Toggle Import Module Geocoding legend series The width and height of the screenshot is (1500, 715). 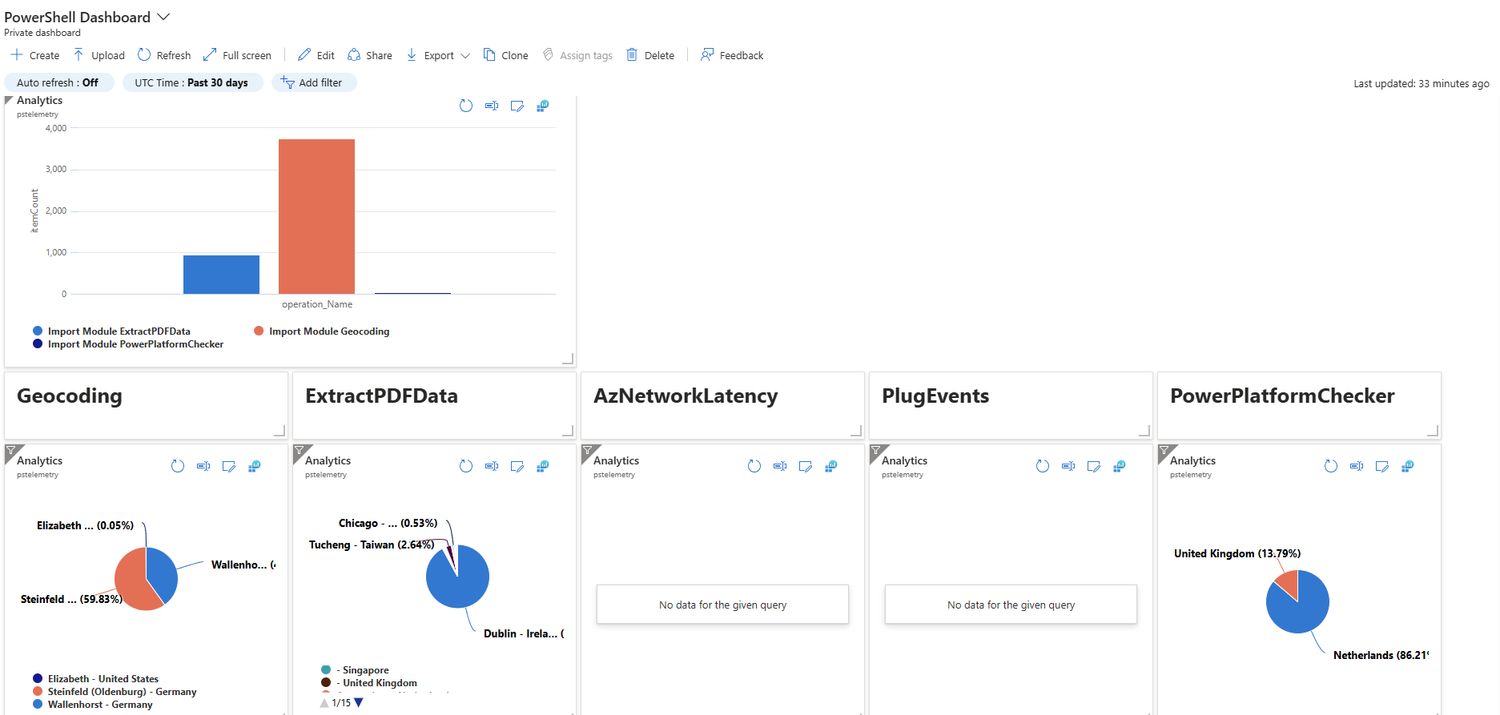pyautogui.click(x=322, y=331)
